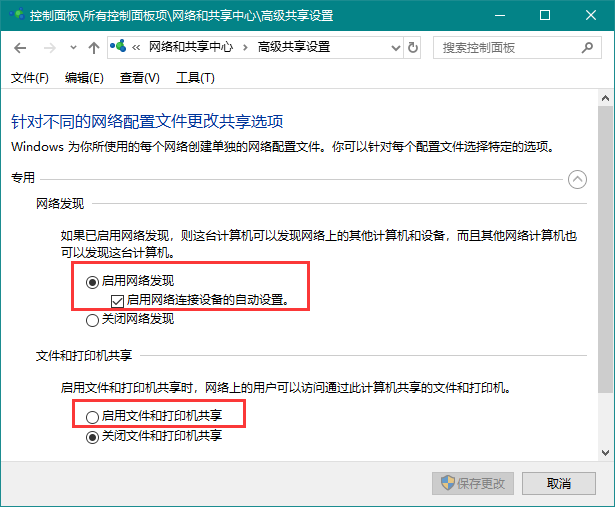The image size is (615, 507).
Task: Click scrollbar down arrow
Action: point(605,453)
